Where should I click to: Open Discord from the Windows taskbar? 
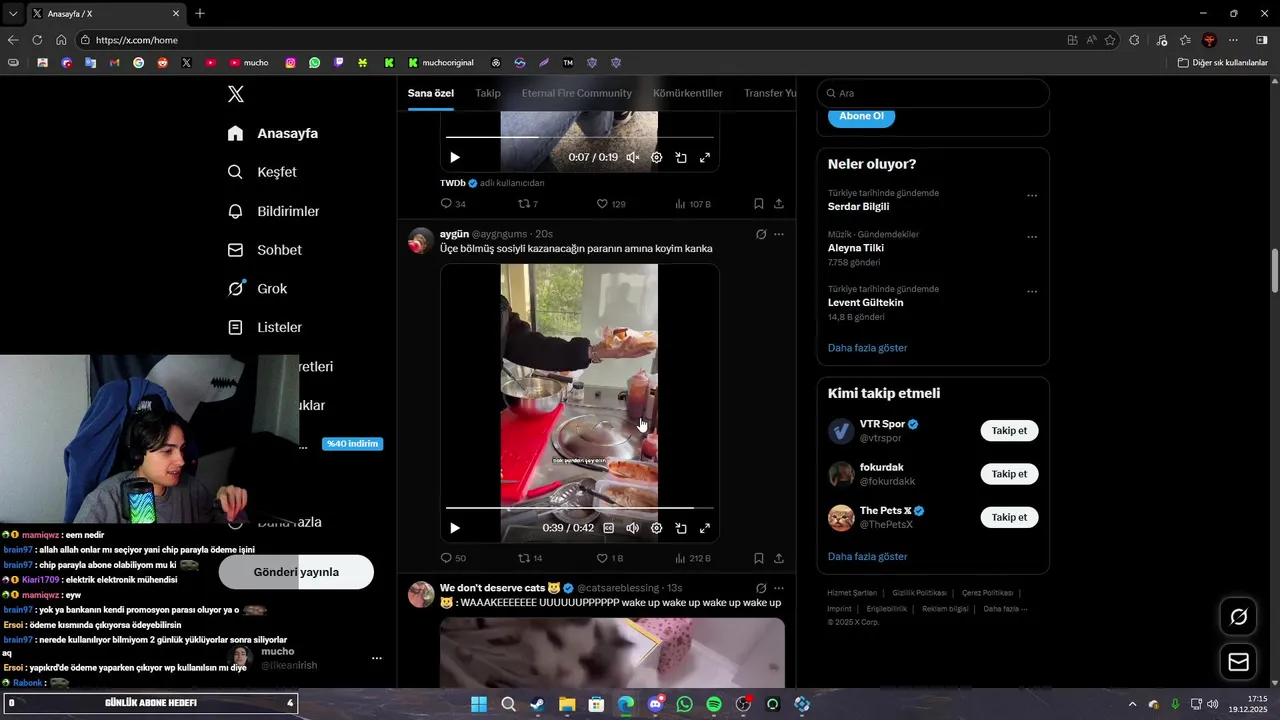pyautogui.click(x=655, y=704)
